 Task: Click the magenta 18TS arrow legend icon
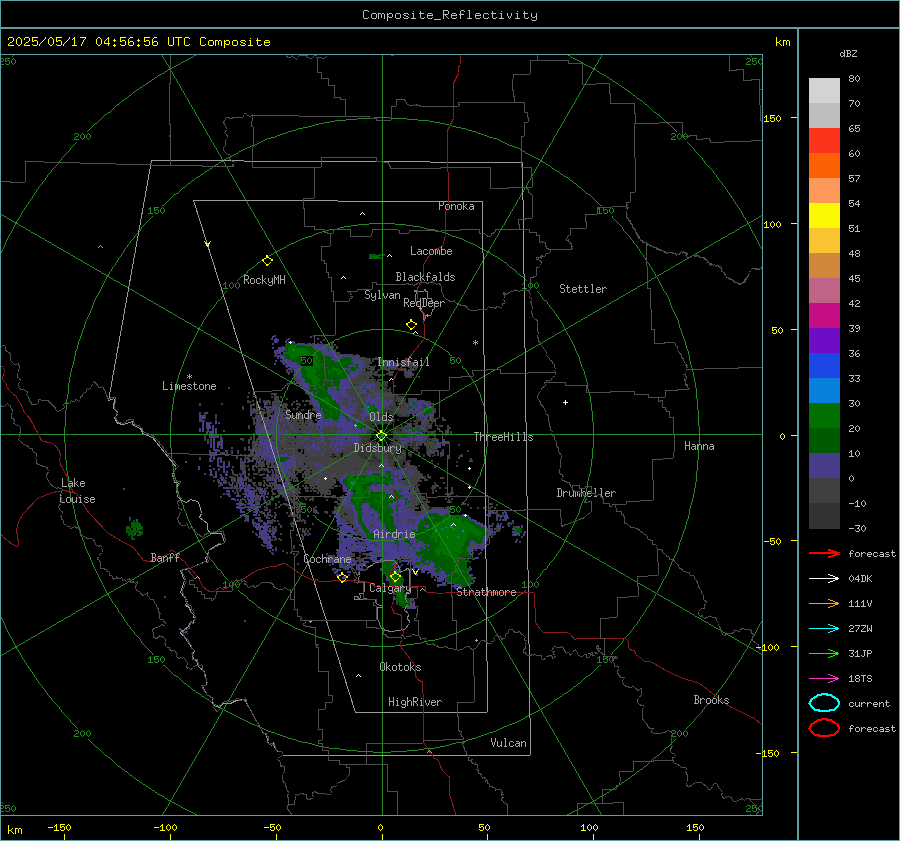[824, 679]
